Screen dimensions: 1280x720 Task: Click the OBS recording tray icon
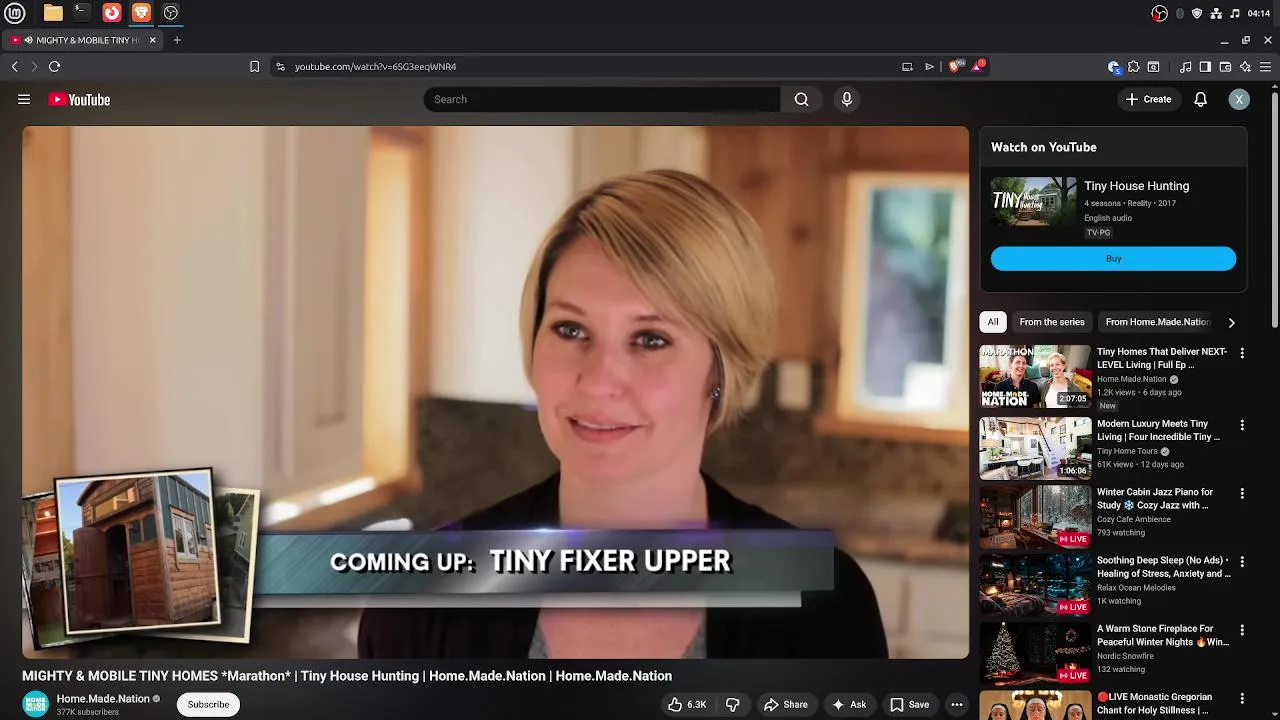click(x=1159, y=13)
